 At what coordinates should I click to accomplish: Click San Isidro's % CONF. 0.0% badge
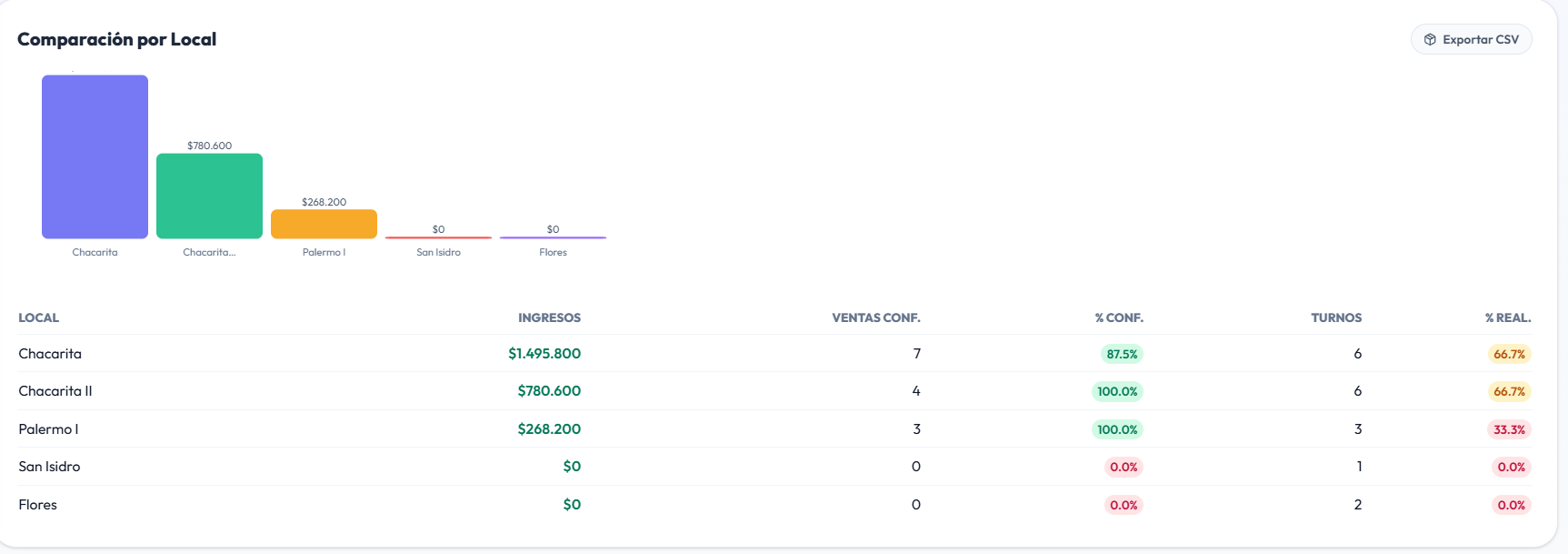point(1124,468)
